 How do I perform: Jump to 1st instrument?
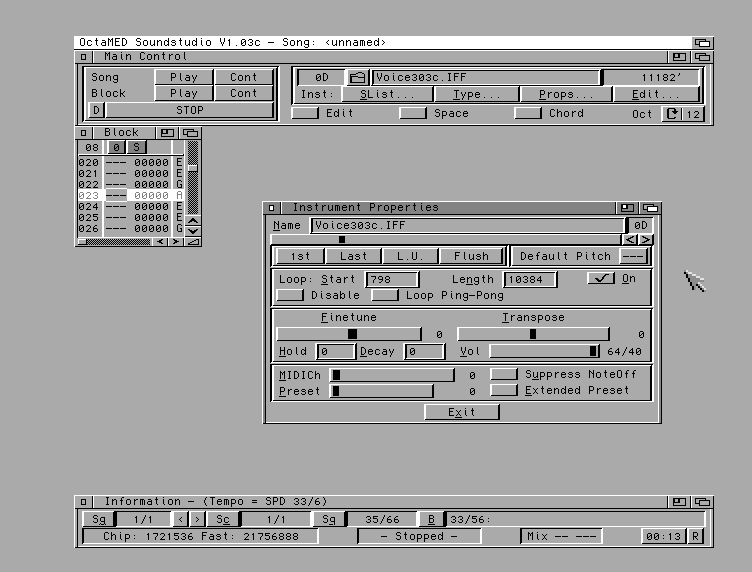(300, 256)
